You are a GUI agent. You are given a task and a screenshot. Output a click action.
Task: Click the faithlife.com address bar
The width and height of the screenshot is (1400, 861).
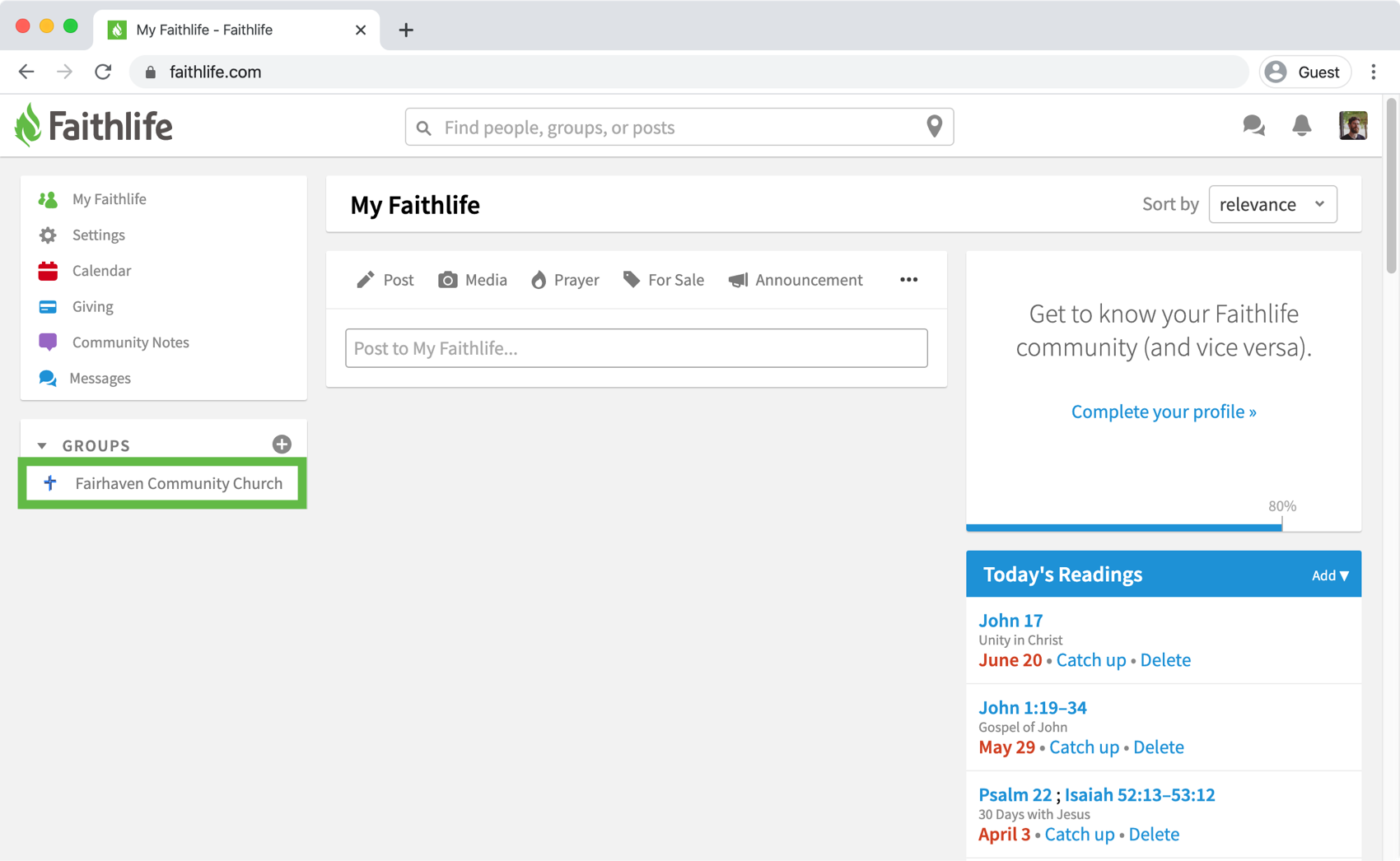click(x=689, y=72)
